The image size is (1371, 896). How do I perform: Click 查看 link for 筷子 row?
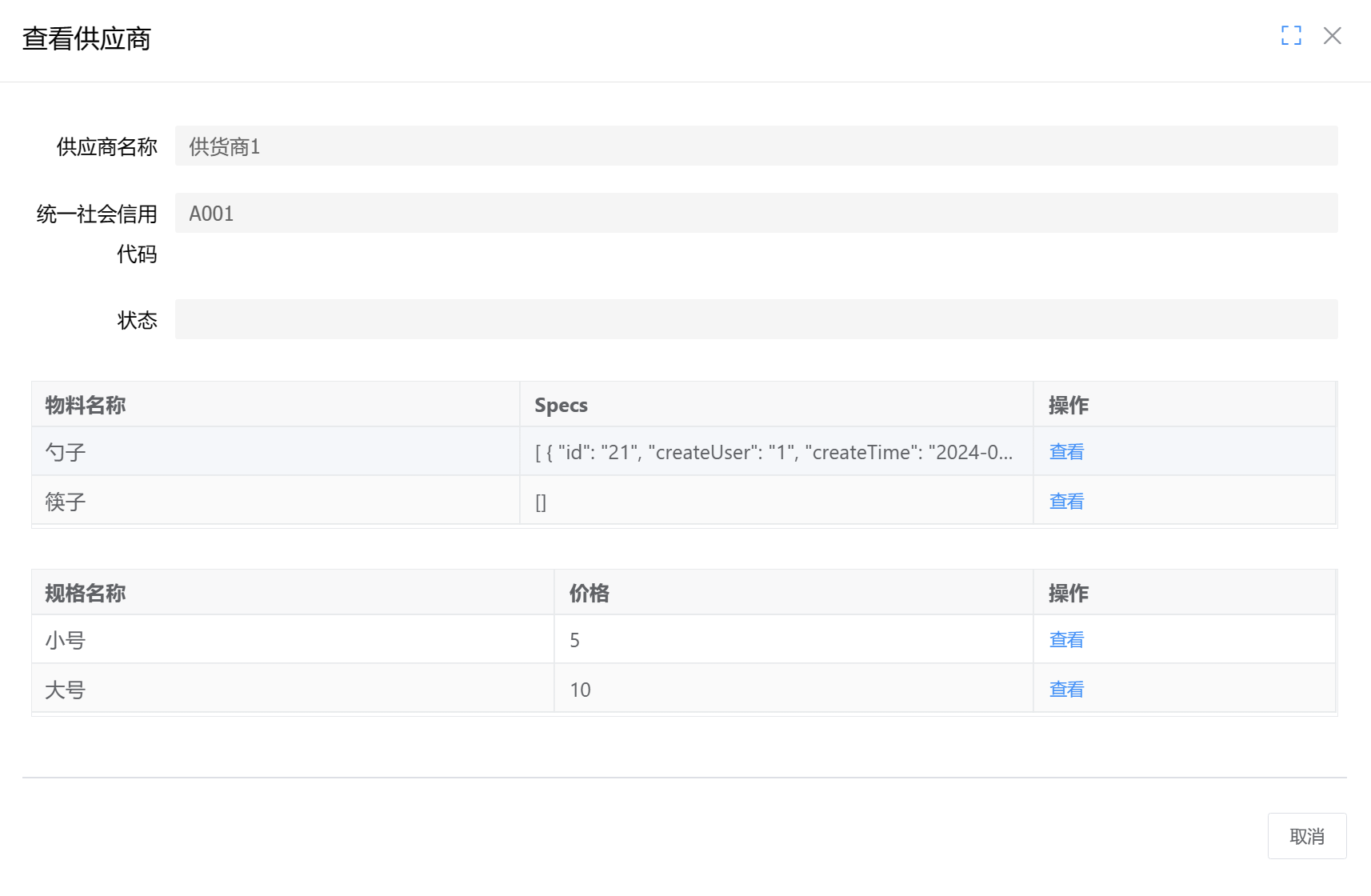(1065, 501)
